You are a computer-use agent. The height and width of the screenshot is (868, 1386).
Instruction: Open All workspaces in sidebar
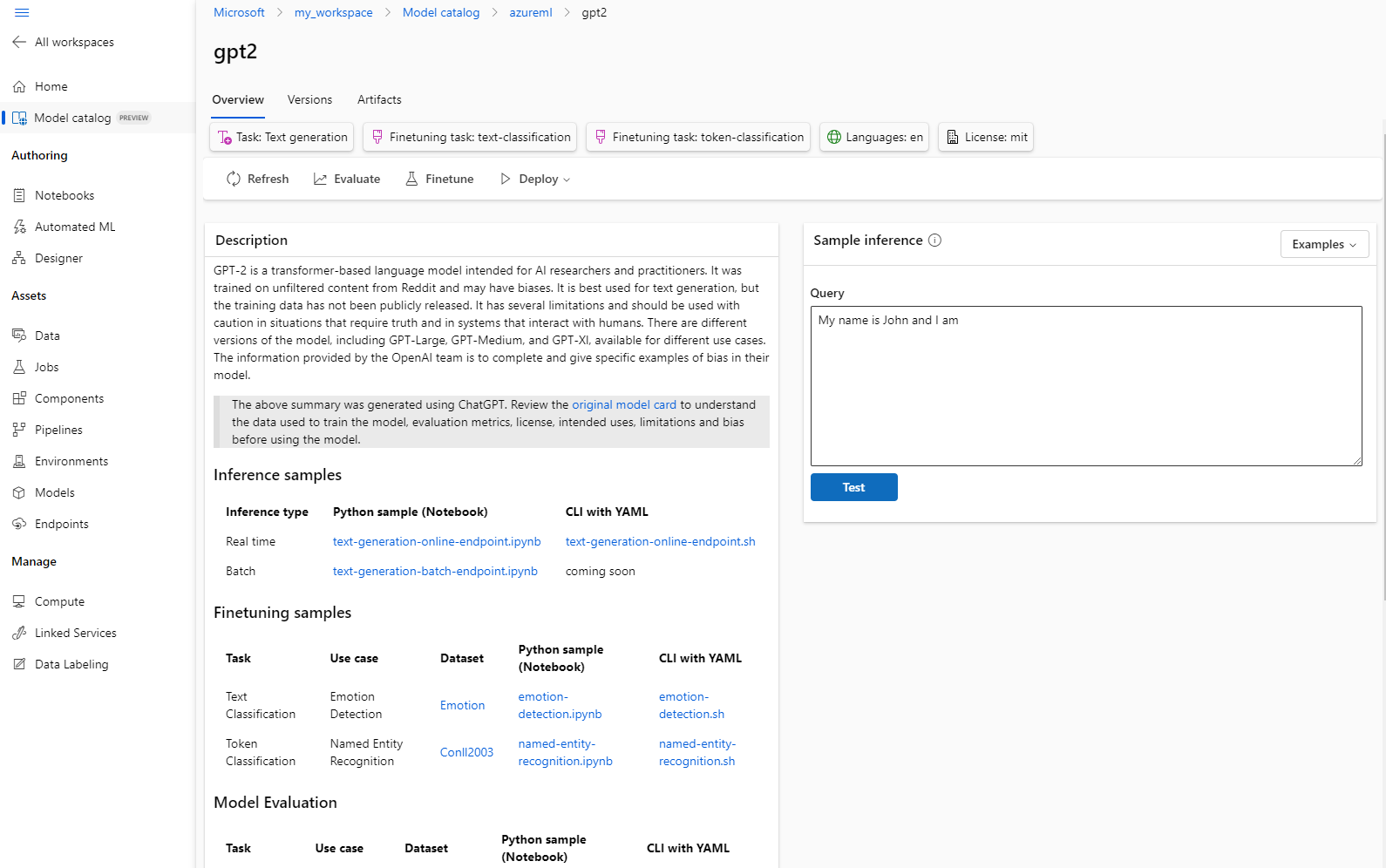click(74, 42)
